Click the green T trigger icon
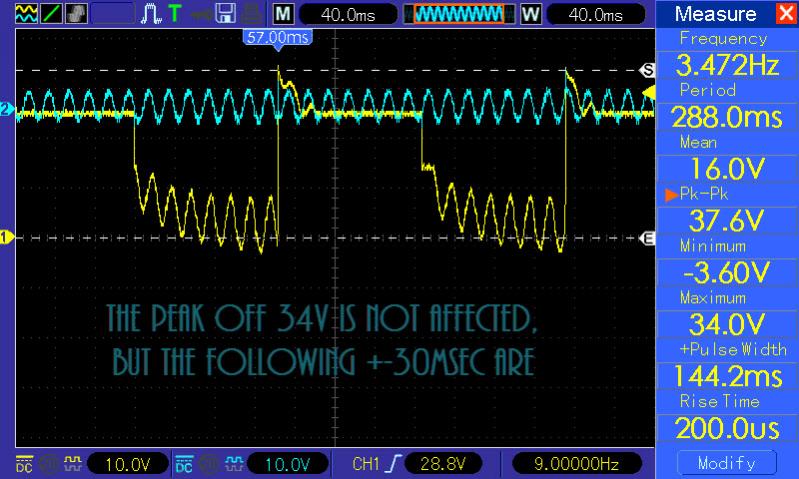The width and height of the screenshot is (799, 479). (x=175, y=13)
